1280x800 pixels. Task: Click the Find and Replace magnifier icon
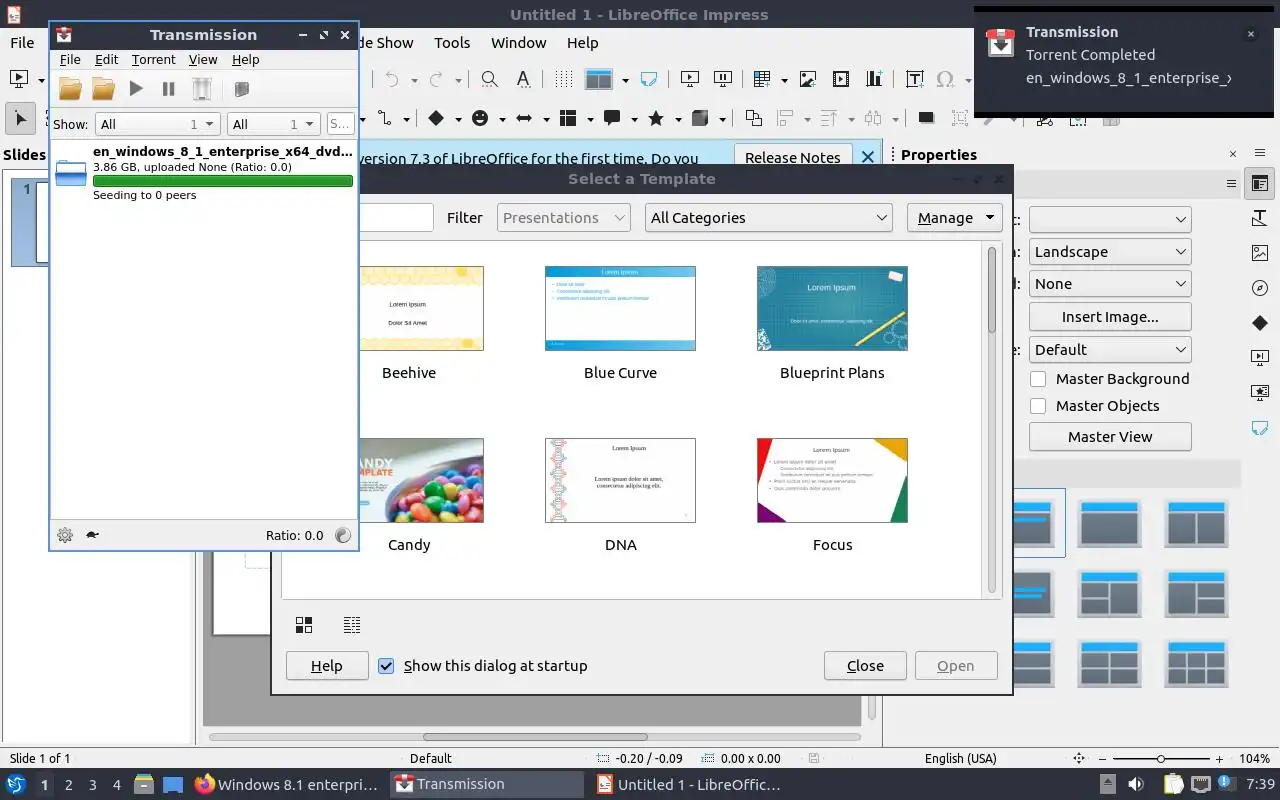(x=489, y=79)
